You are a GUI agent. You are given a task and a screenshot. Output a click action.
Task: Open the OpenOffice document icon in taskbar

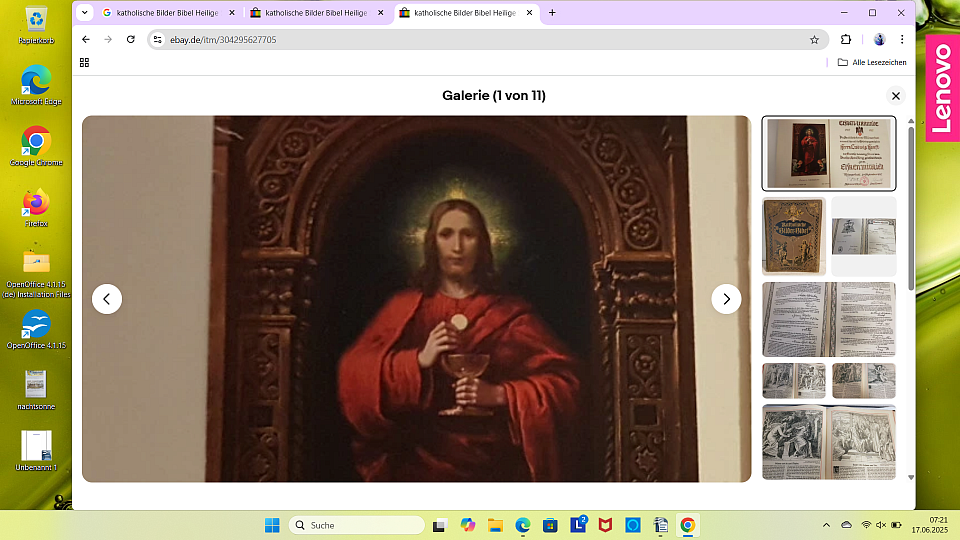tap(661, 525)
